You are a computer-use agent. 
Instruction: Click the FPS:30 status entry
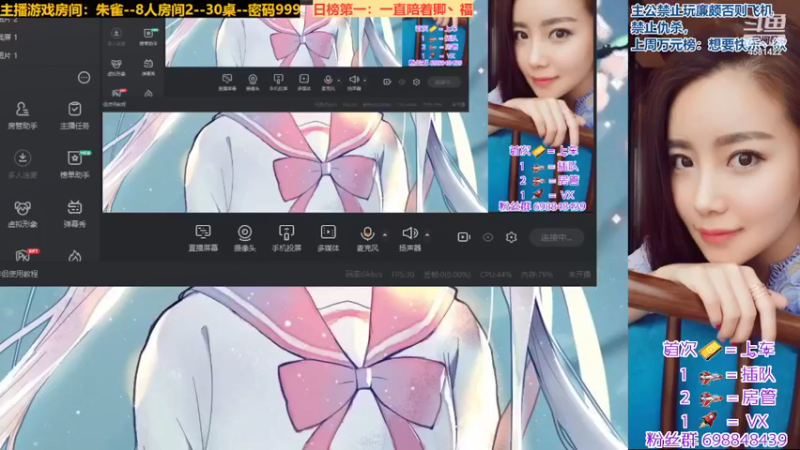click(403, 274)
